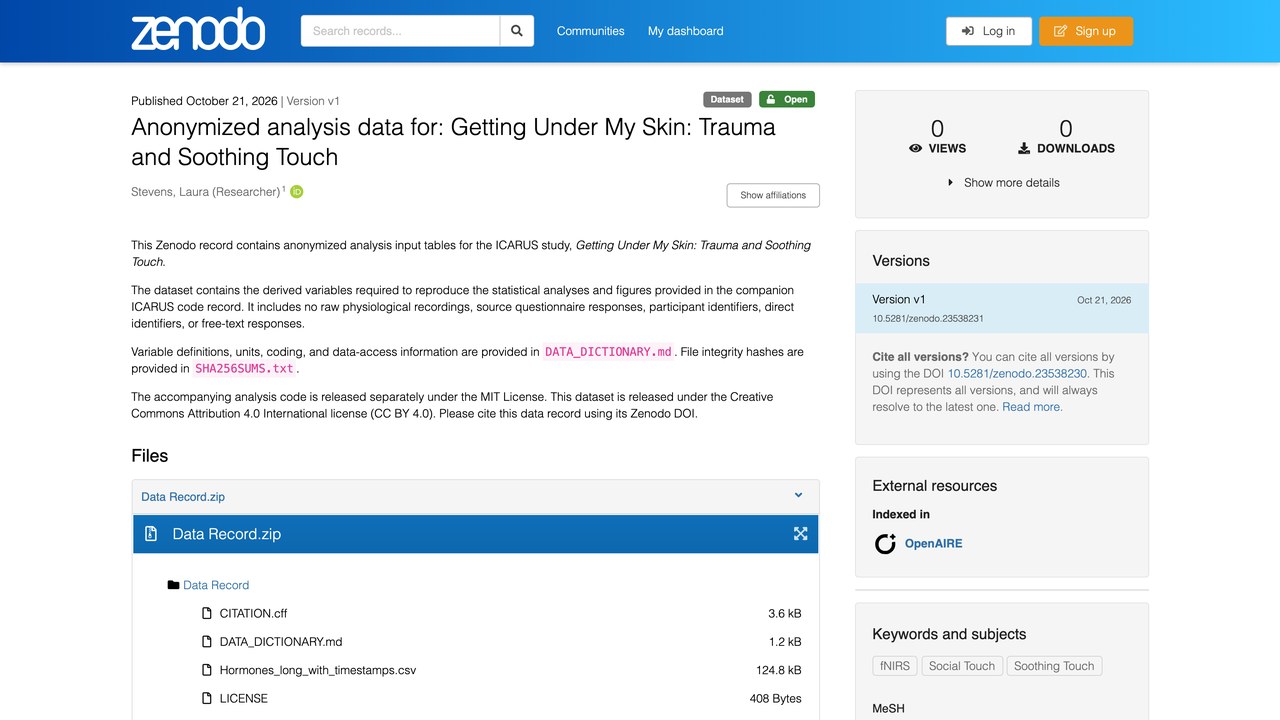Screen dimensions: 1280x720
Task: Click the CITATION.cff file name
Action: point(254,614)
